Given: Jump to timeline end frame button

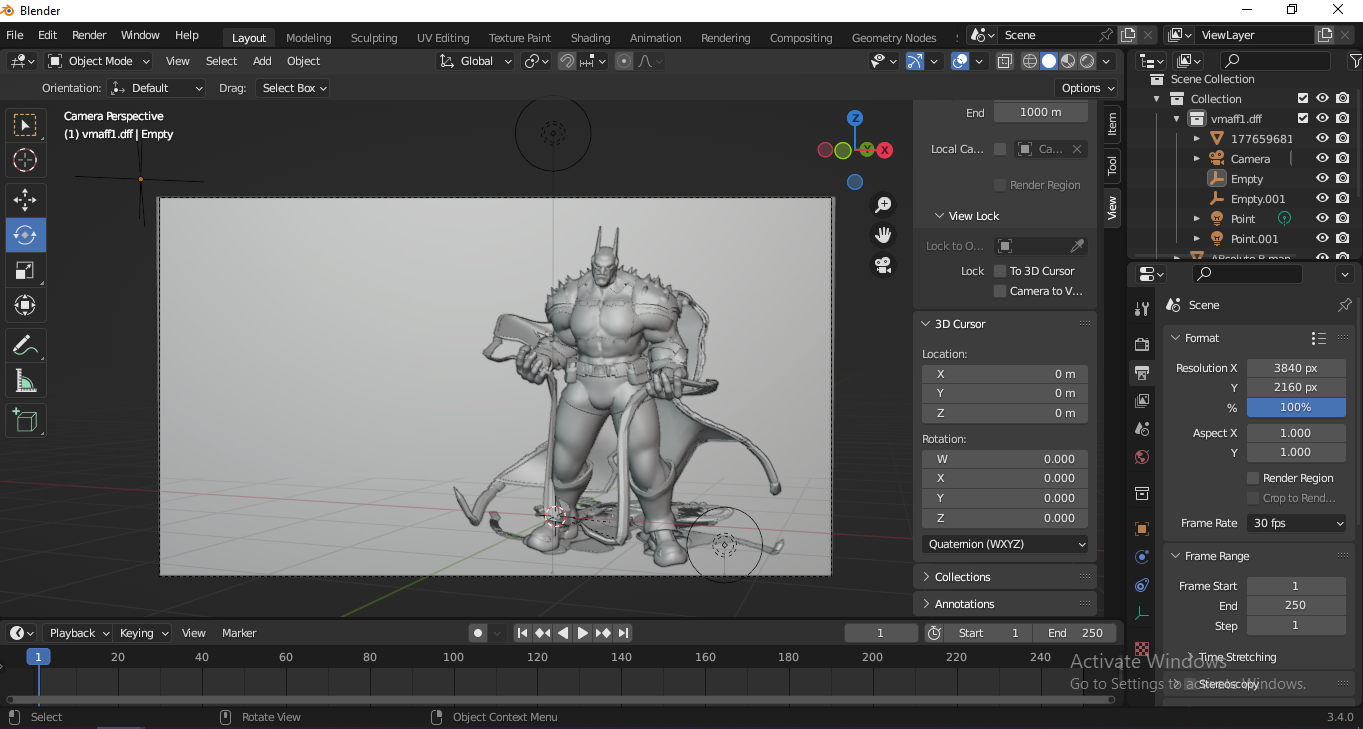Looking at the screenshot, I should click(x=624, y=633).
